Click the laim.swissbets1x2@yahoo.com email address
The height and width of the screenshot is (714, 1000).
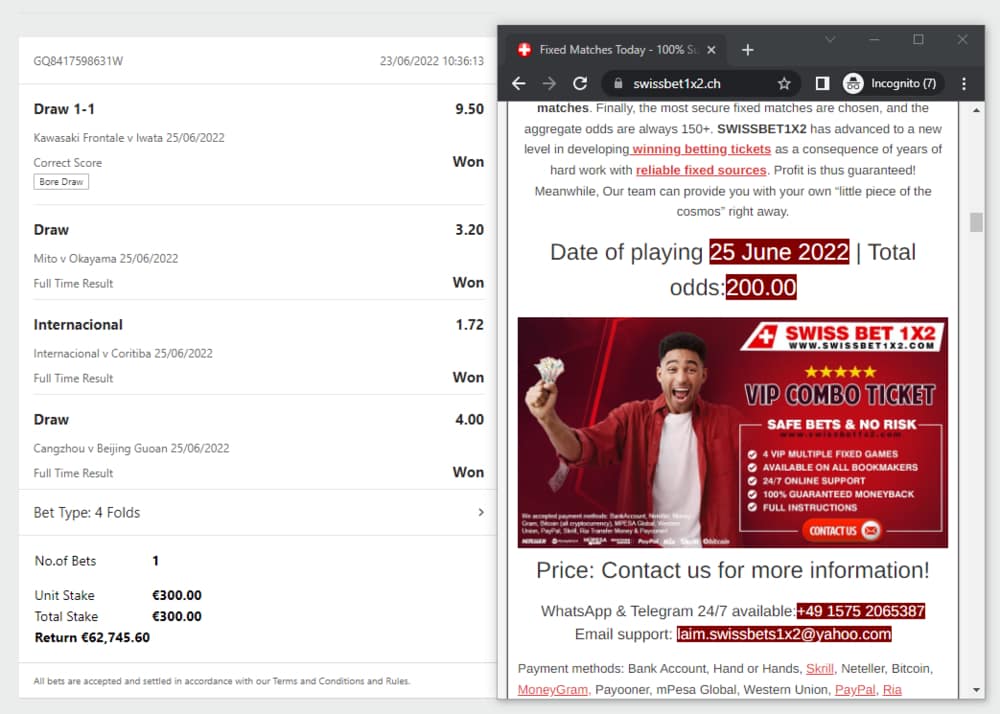click(784, 634)
